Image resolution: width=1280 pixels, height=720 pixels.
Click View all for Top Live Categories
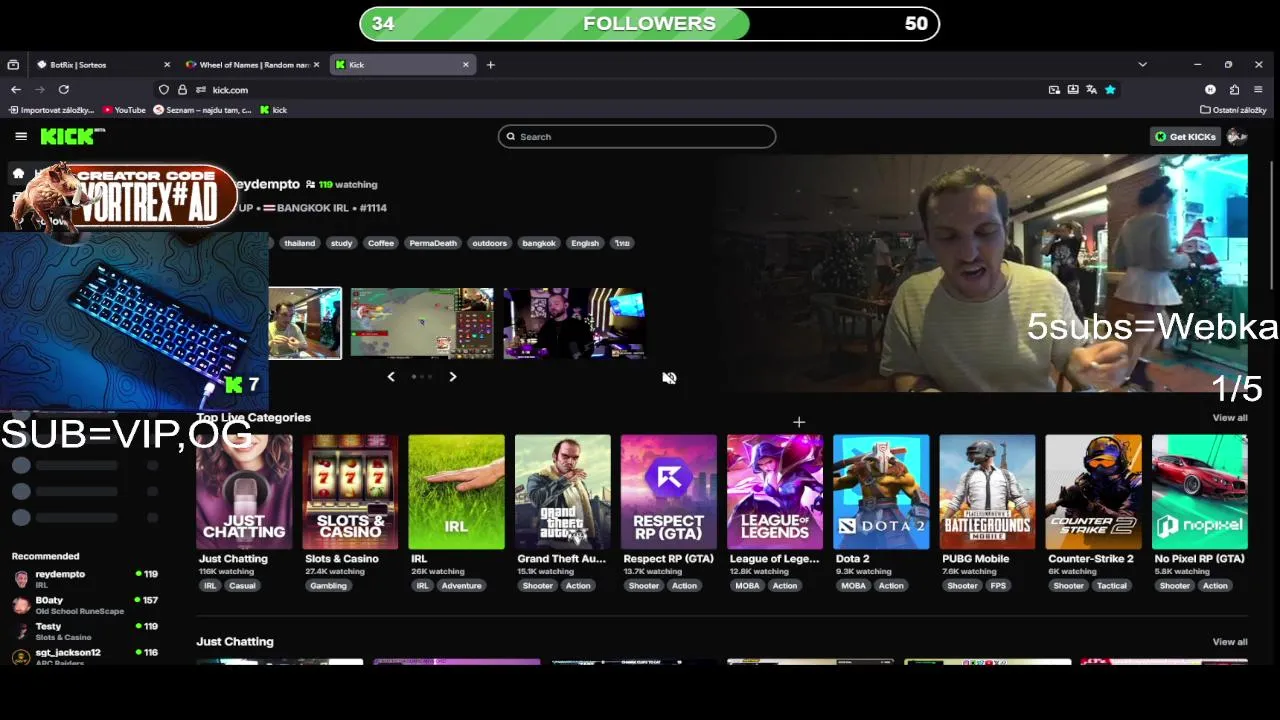click(1230, 418)
